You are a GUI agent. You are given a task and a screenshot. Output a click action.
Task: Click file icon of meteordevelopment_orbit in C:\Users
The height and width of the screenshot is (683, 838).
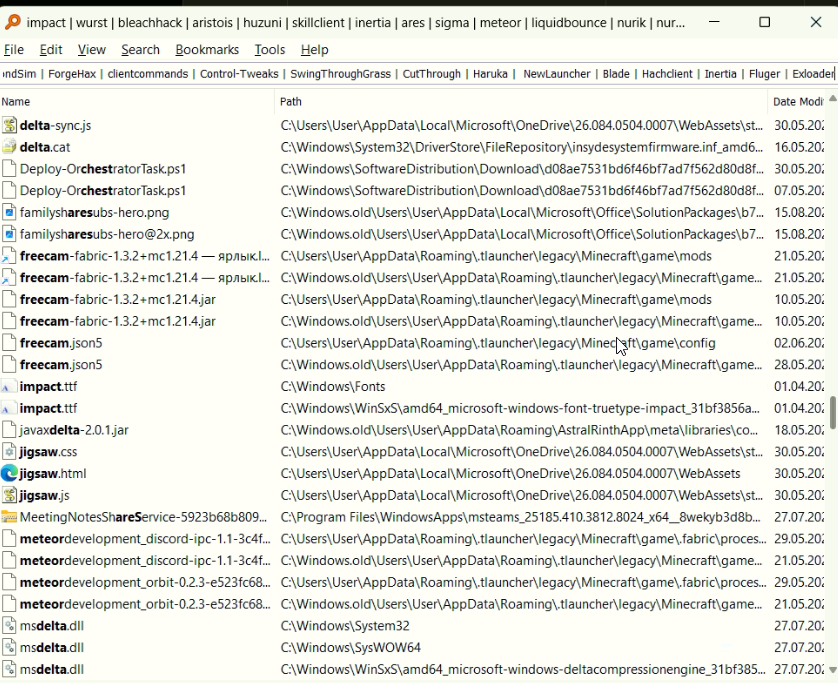(x=9, y=583)
